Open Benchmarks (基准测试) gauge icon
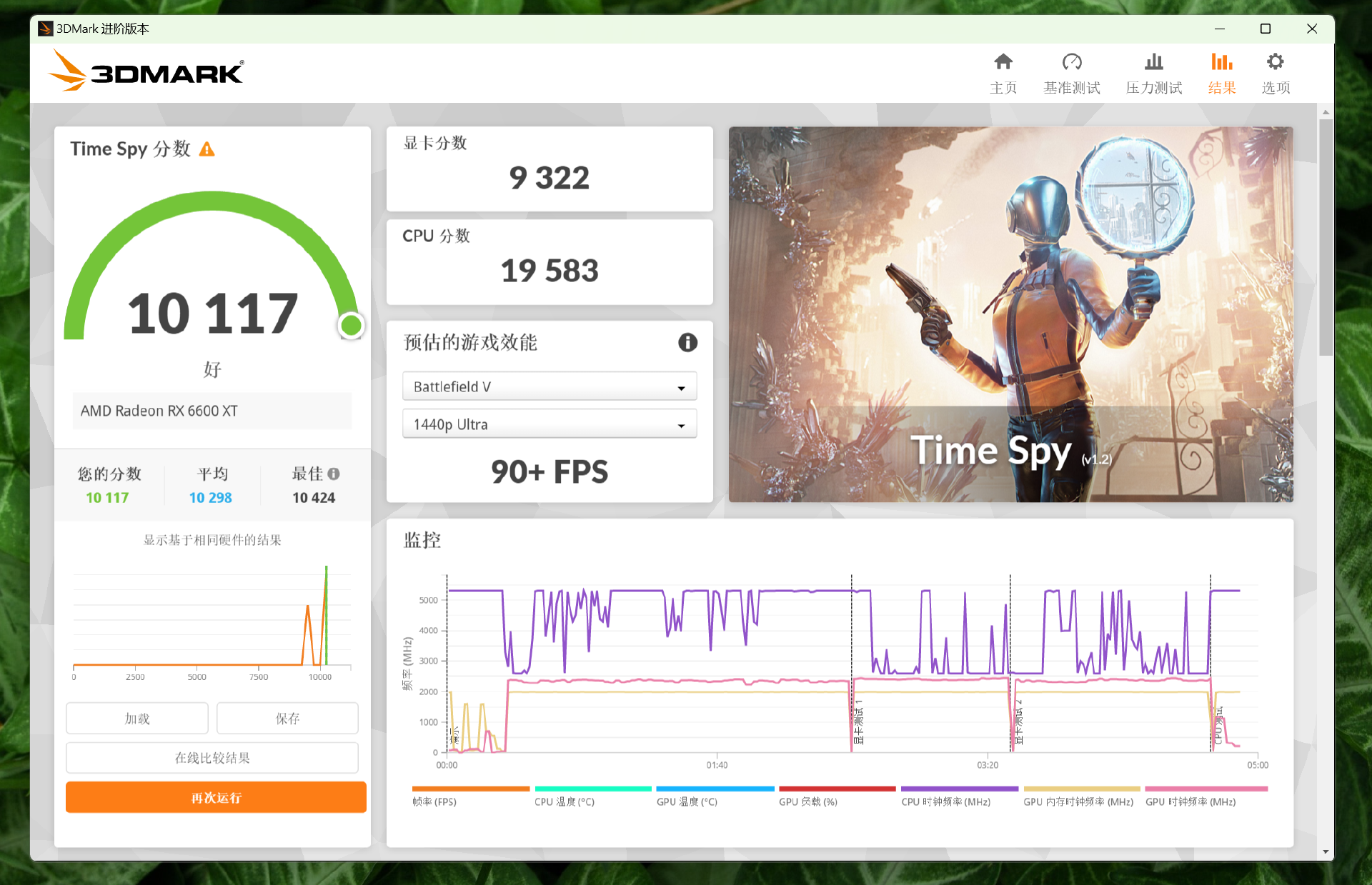The image size is (1372, 885). (1071, 62)
